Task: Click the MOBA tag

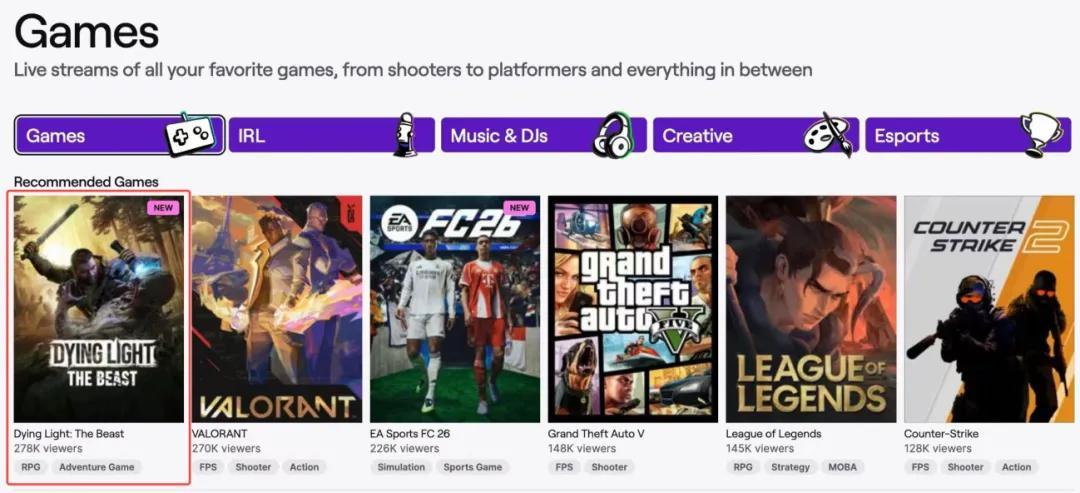Action: [840, 467]
